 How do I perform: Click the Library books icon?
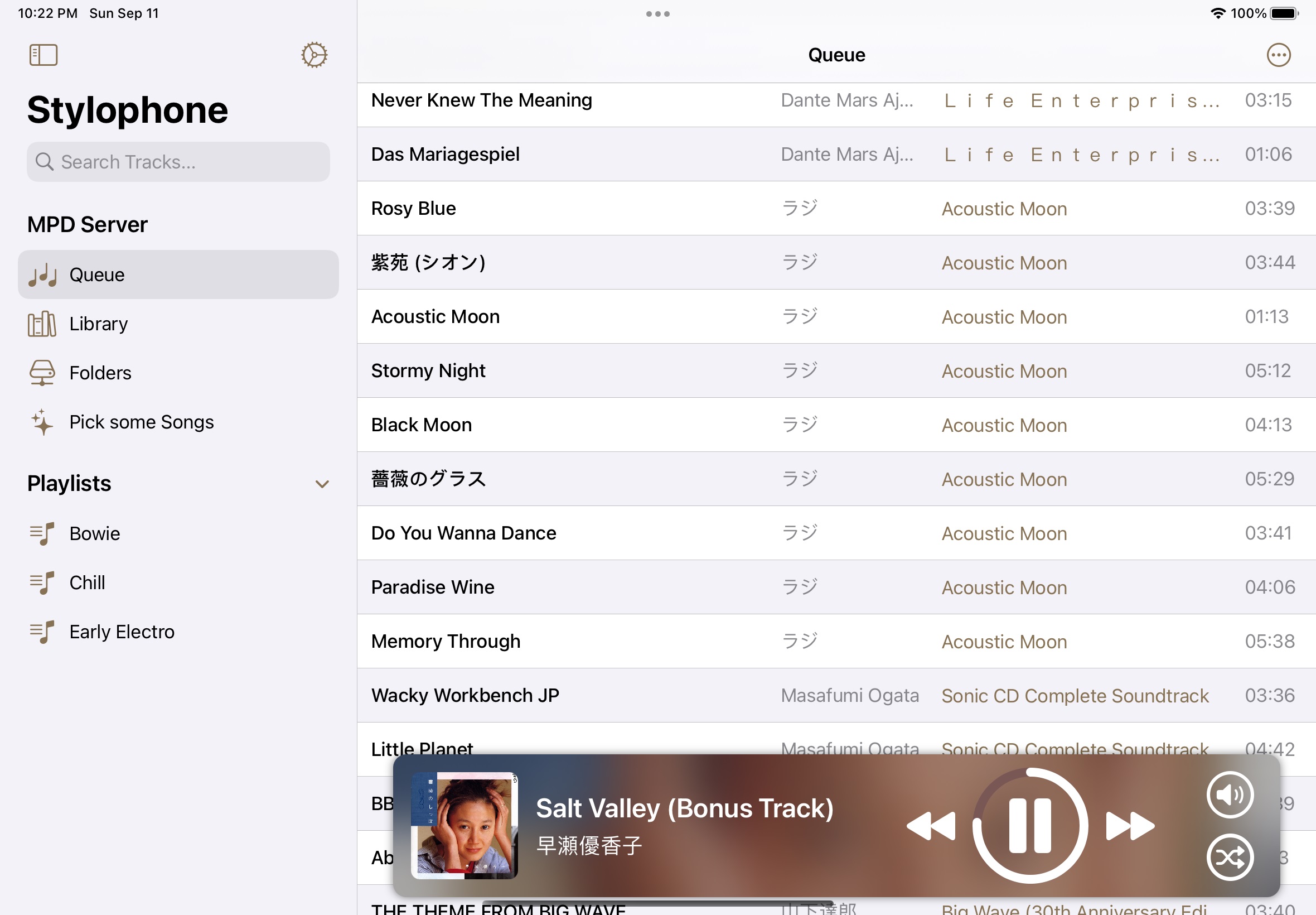click(x=42, y=324)
